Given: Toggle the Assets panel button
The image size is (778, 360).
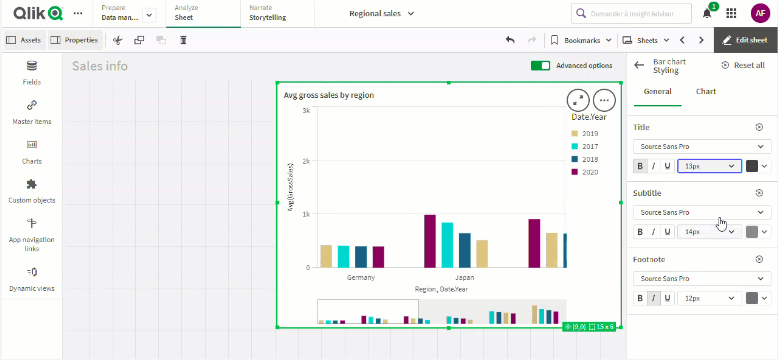Looking at the screenshot, I should 24,40.
